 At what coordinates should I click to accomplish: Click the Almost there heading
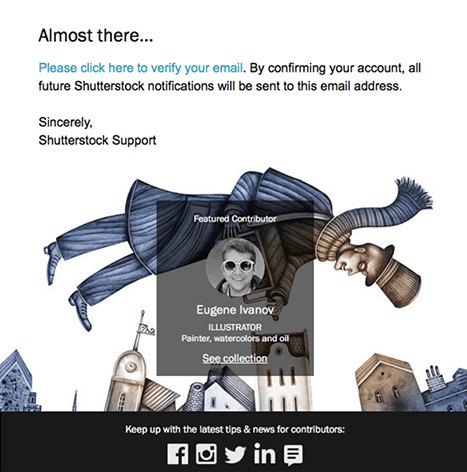(x=96, y=35)
